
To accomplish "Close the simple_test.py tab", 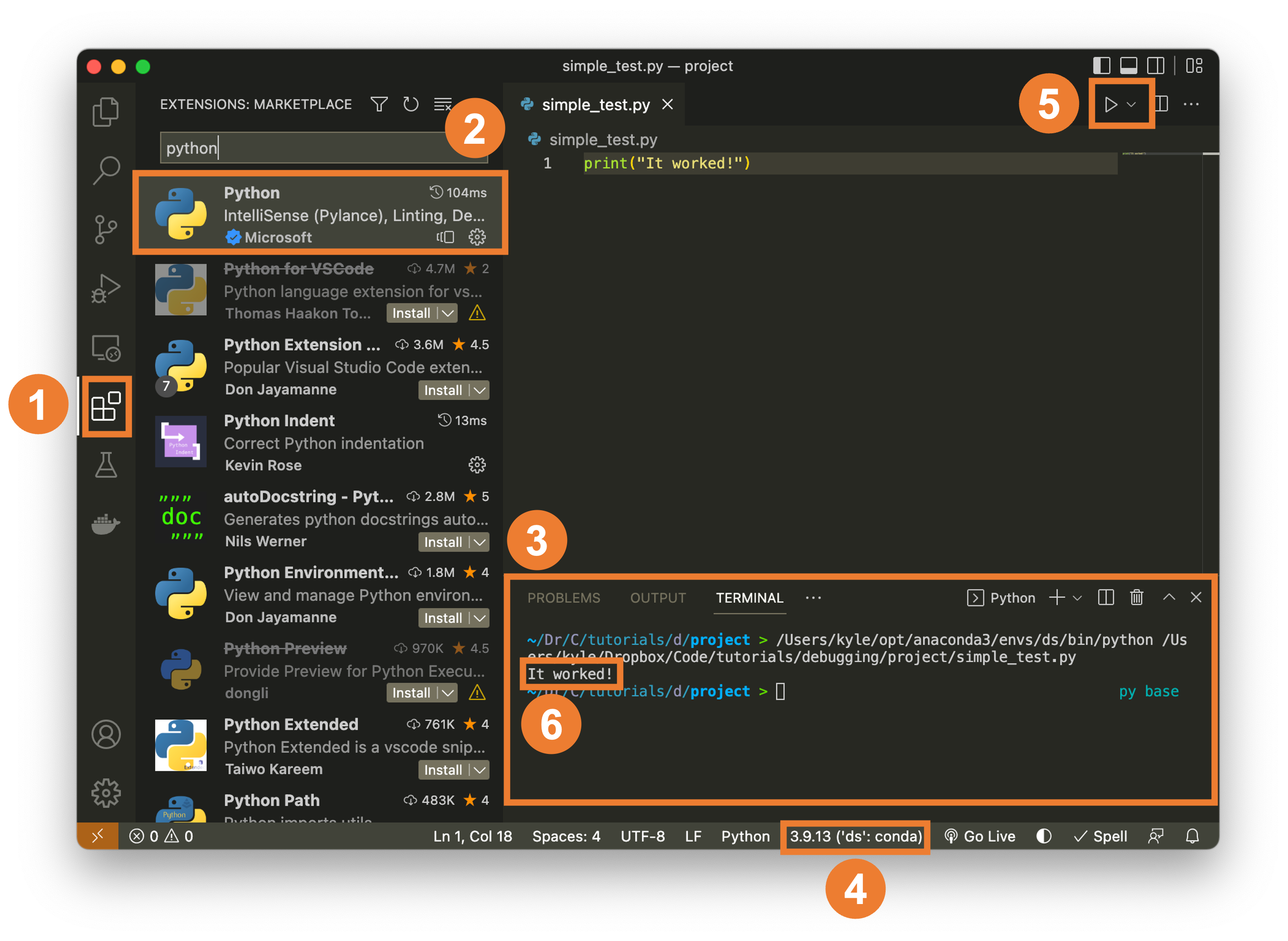I will [667, 104].
